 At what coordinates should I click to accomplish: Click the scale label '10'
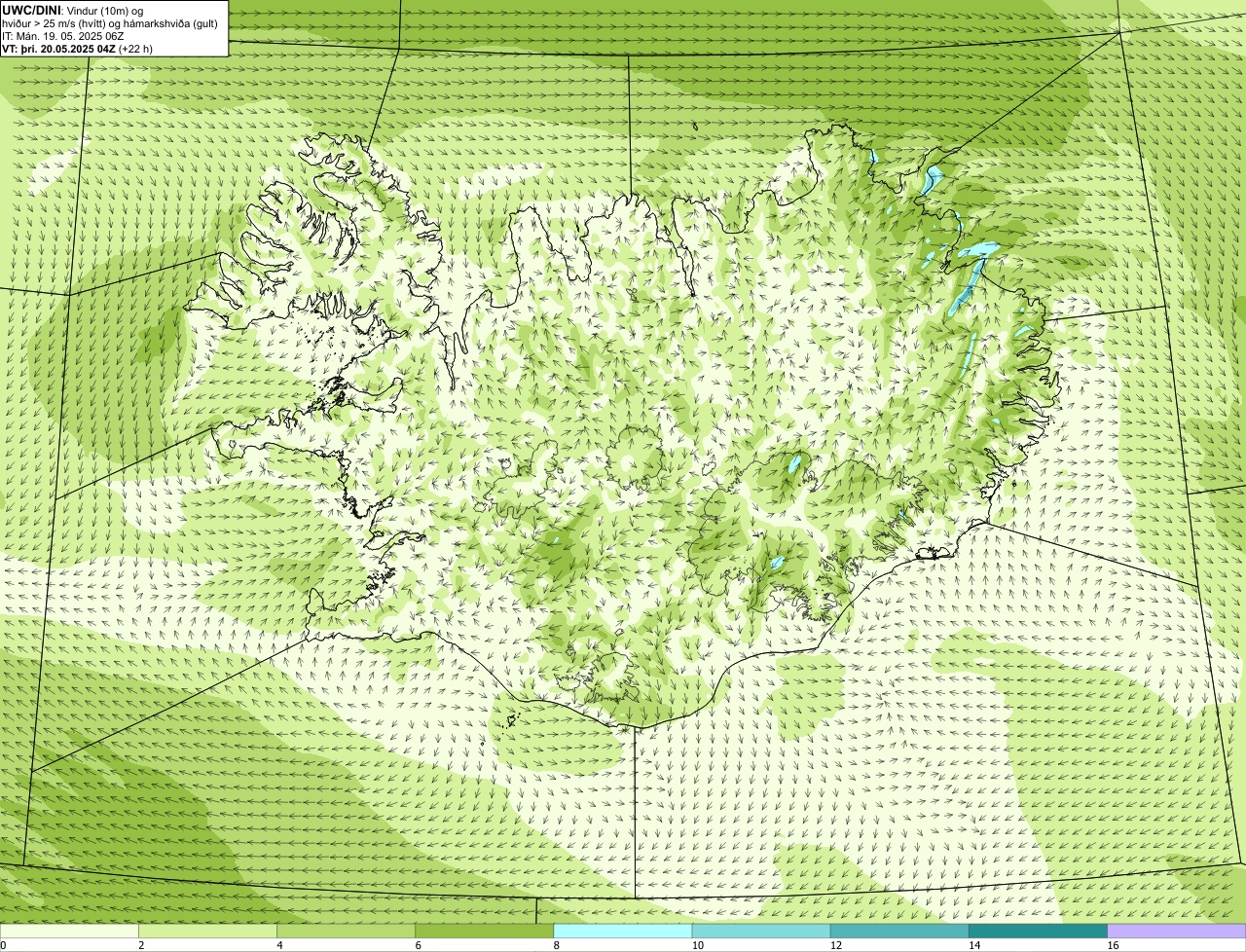pos(697,945)
